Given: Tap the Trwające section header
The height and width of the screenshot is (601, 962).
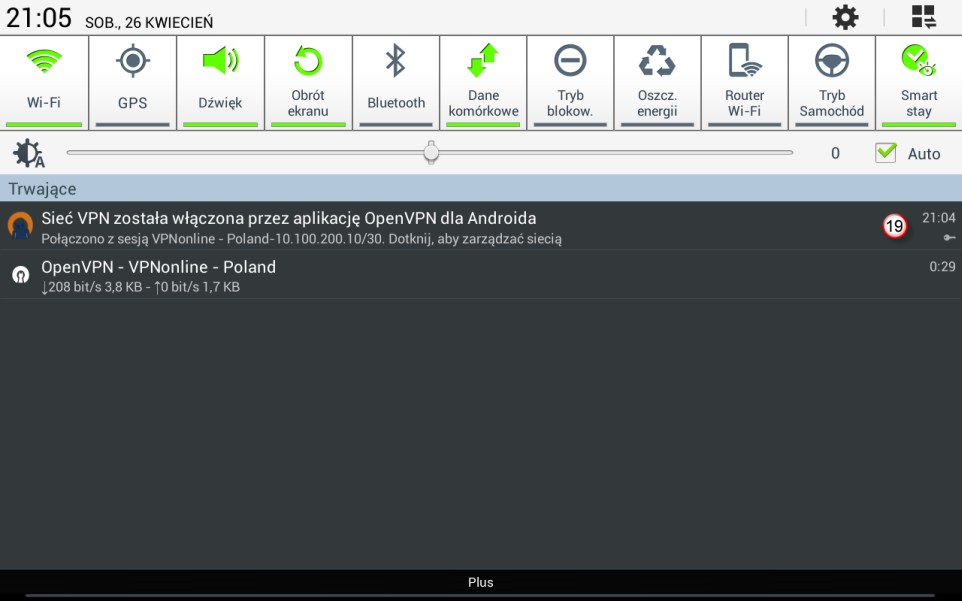Looking at the screenshot, I should [x=481, y=188].
